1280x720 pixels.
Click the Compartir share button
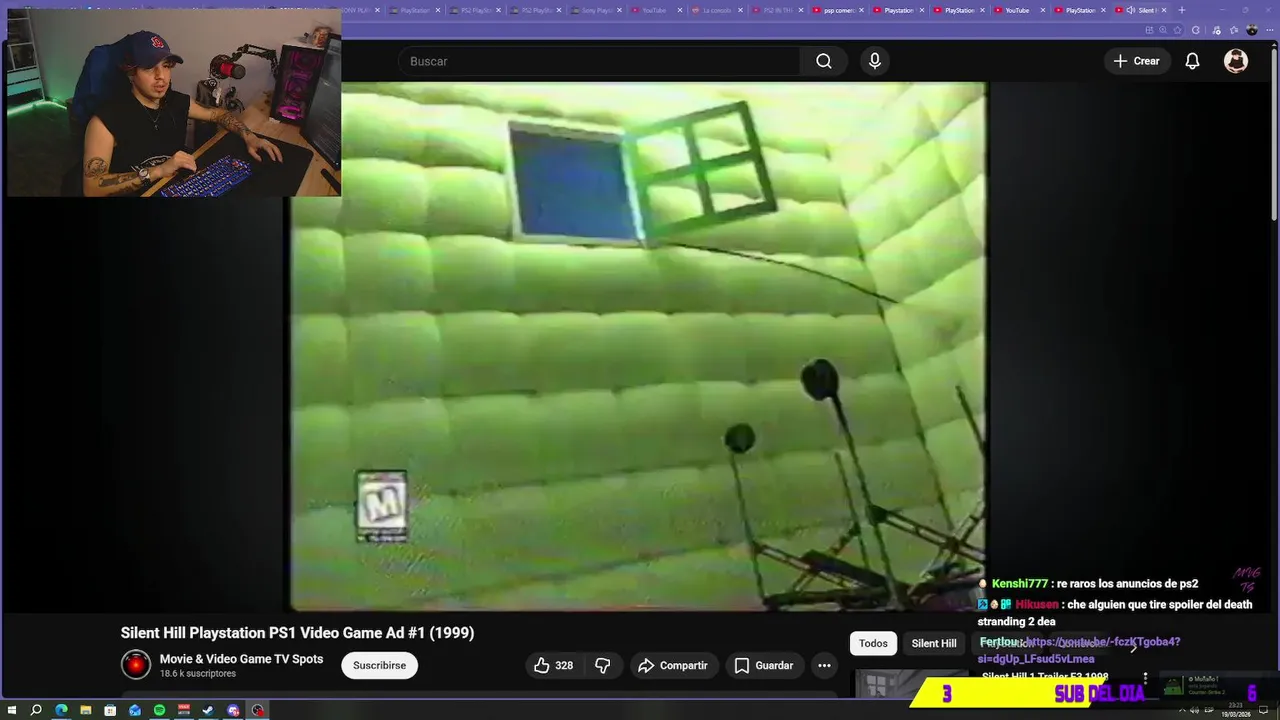click(x=673, y=665)
